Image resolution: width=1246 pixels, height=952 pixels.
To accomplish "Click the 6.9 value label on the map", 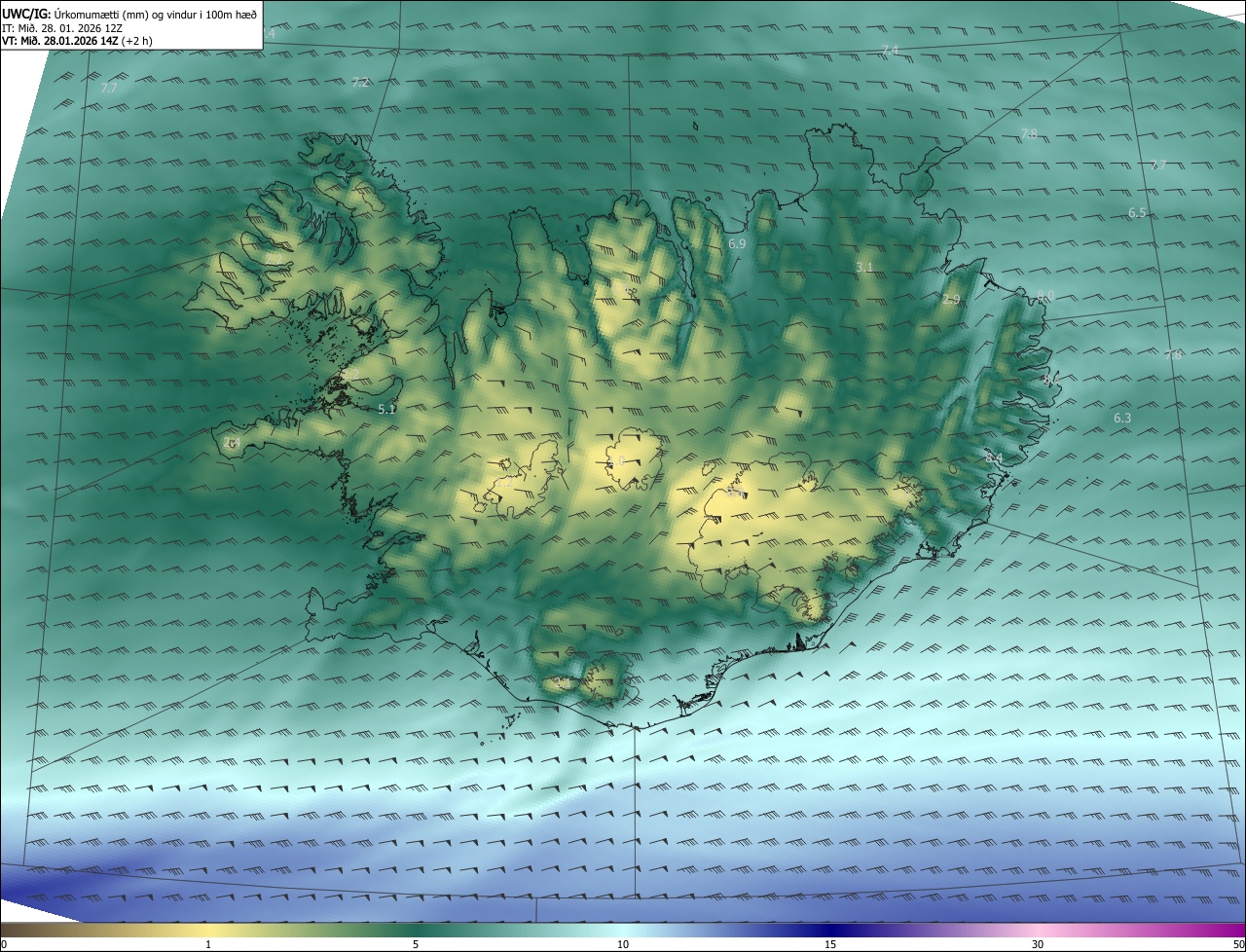I will point(737,243).
